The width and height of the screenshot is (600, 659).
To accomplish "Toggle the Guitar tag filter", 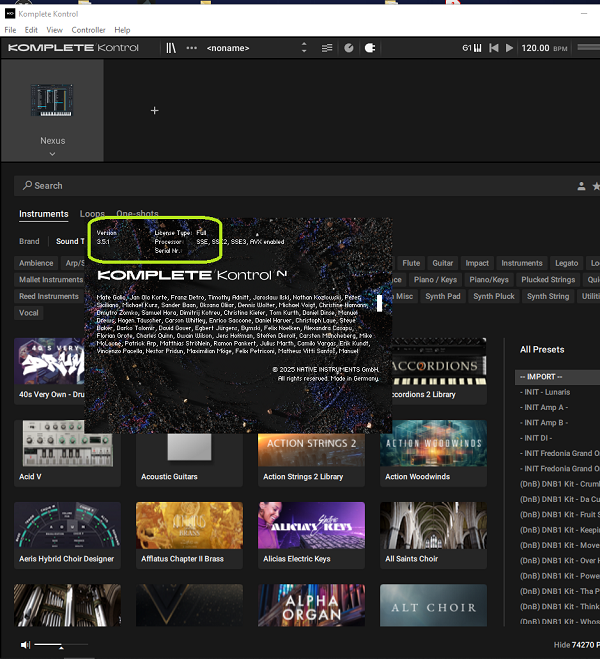I will pyautogui.click(x=443, y=263).
